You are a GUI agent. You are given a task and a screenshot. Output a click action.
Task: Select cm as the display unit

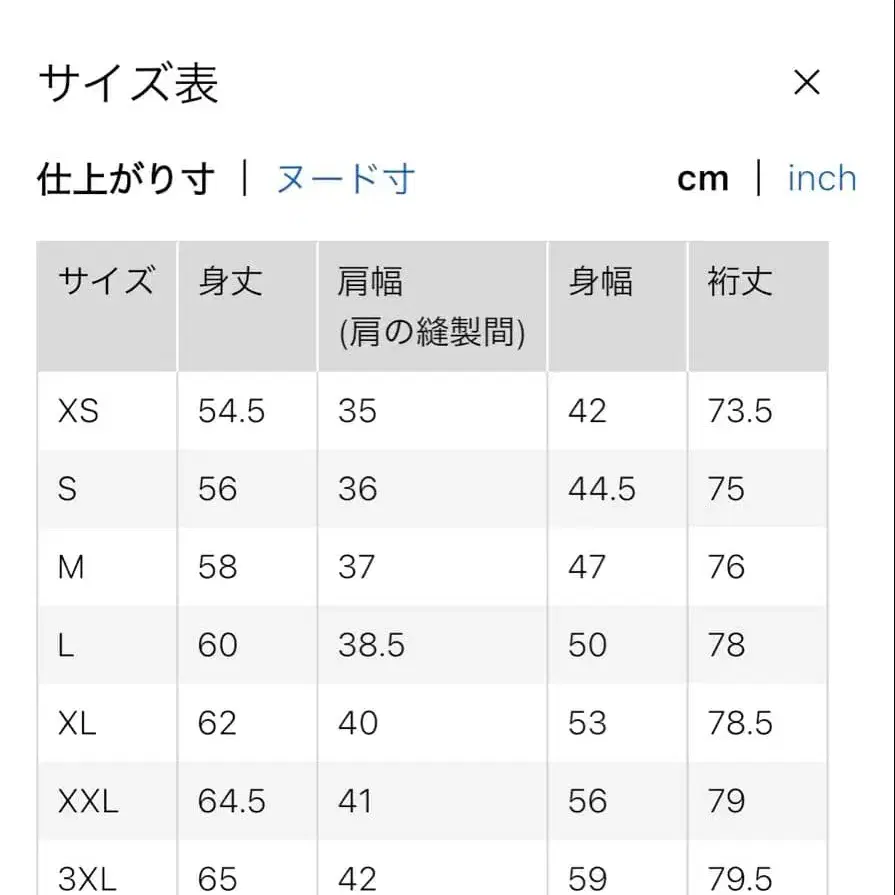point(705,177)
